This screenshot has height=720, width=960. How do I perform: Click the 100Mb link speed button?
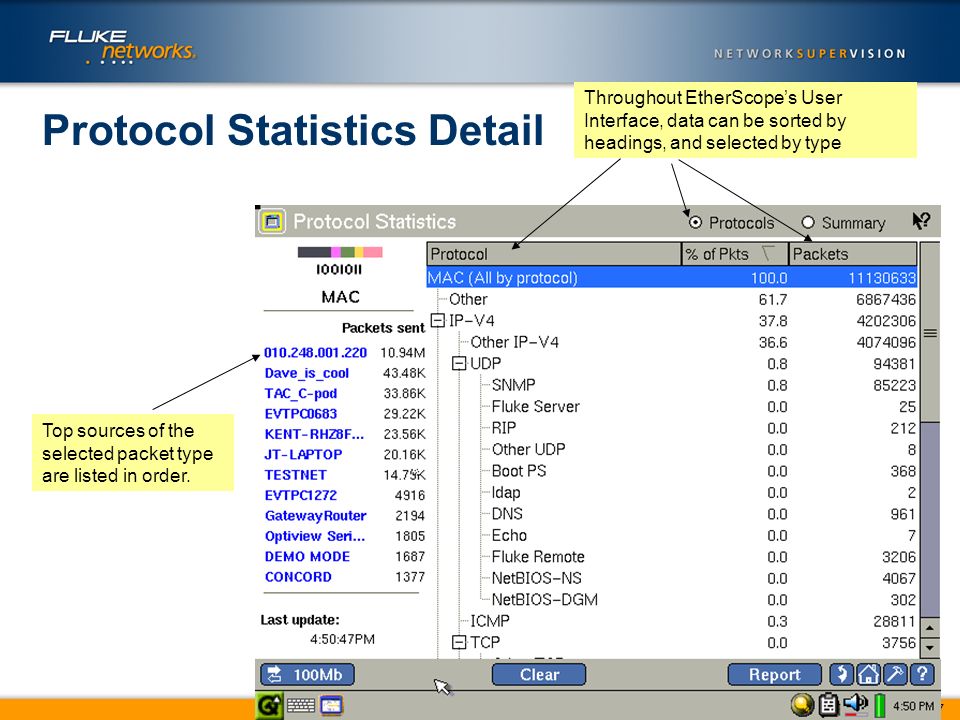coord(307,675)
